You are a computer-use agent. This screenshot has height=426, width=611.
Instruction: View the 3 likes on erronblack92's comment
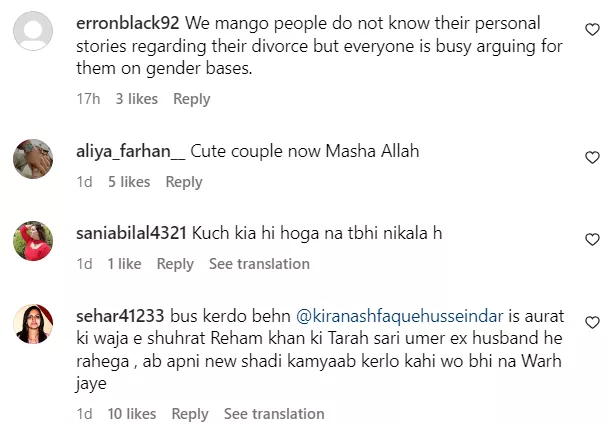point(135,99)
